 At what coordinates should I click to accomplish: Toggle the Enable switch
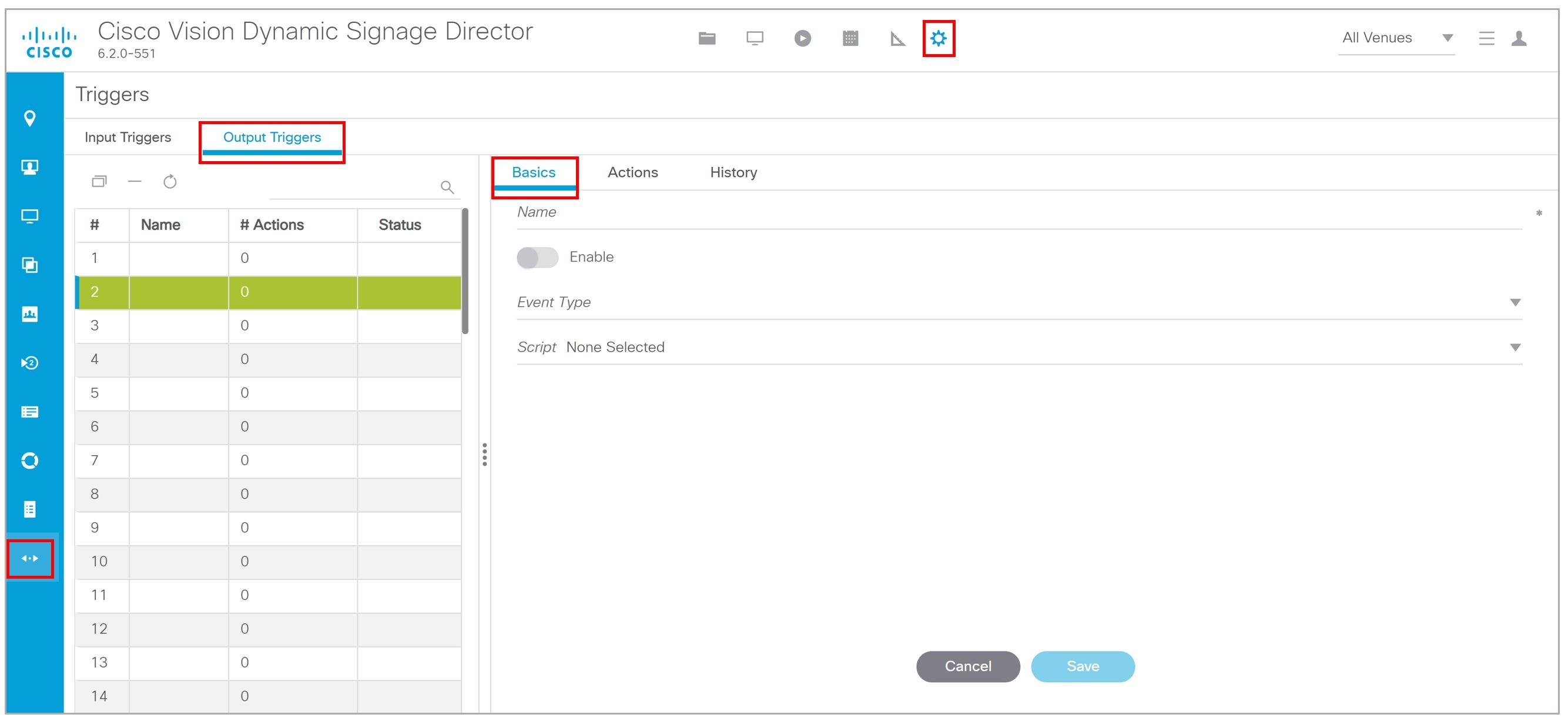coord(538,257)
